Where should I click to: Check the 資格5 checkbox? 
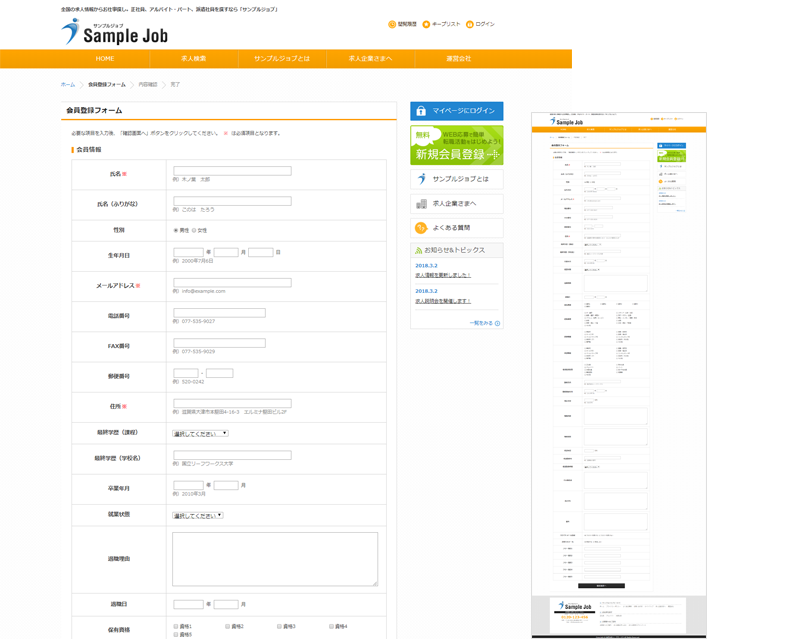(176, 634)
